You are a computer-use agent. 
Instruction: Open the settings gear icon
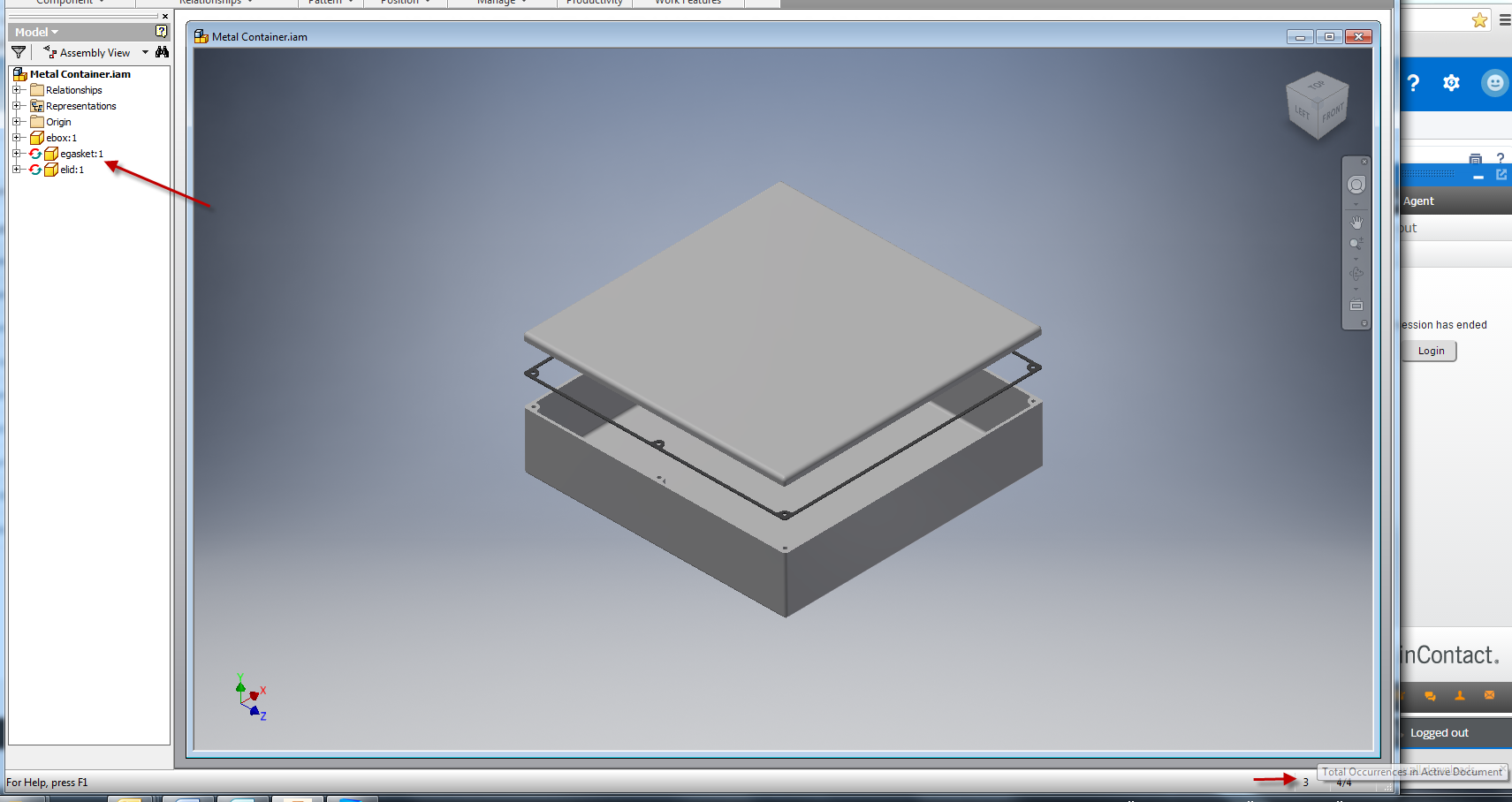click(1452, 83)
